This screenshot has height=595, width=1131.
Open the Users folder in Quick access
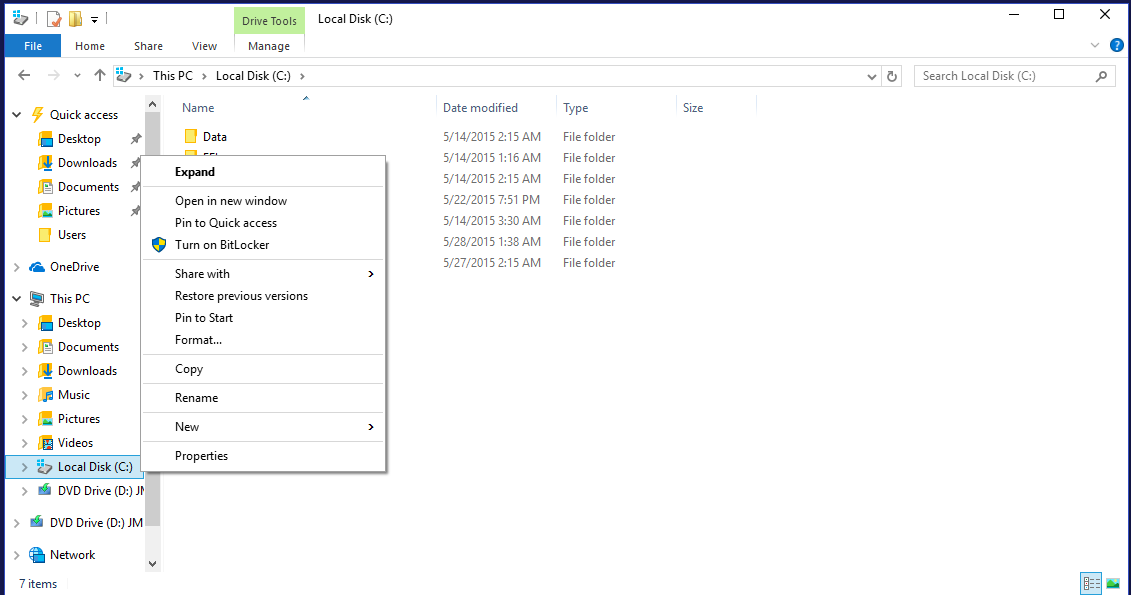point(71,234)
